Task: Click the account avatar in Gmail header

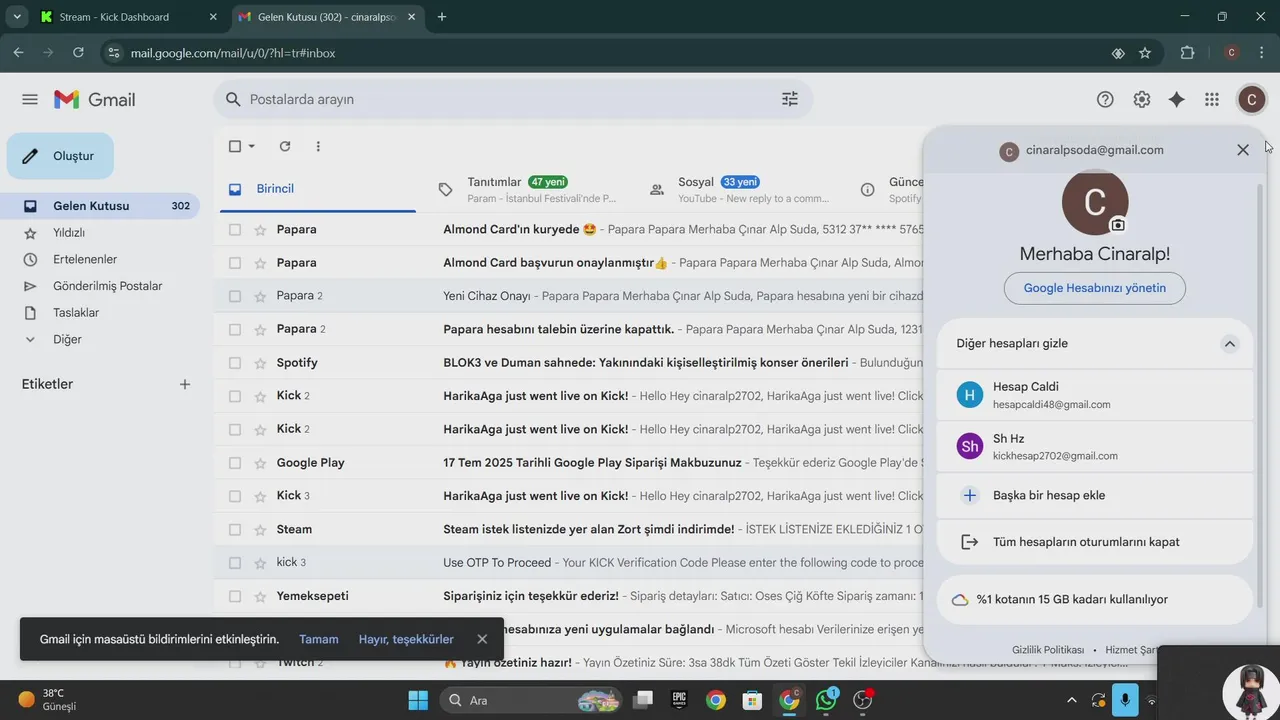Action: click(x=1251, y=99)
